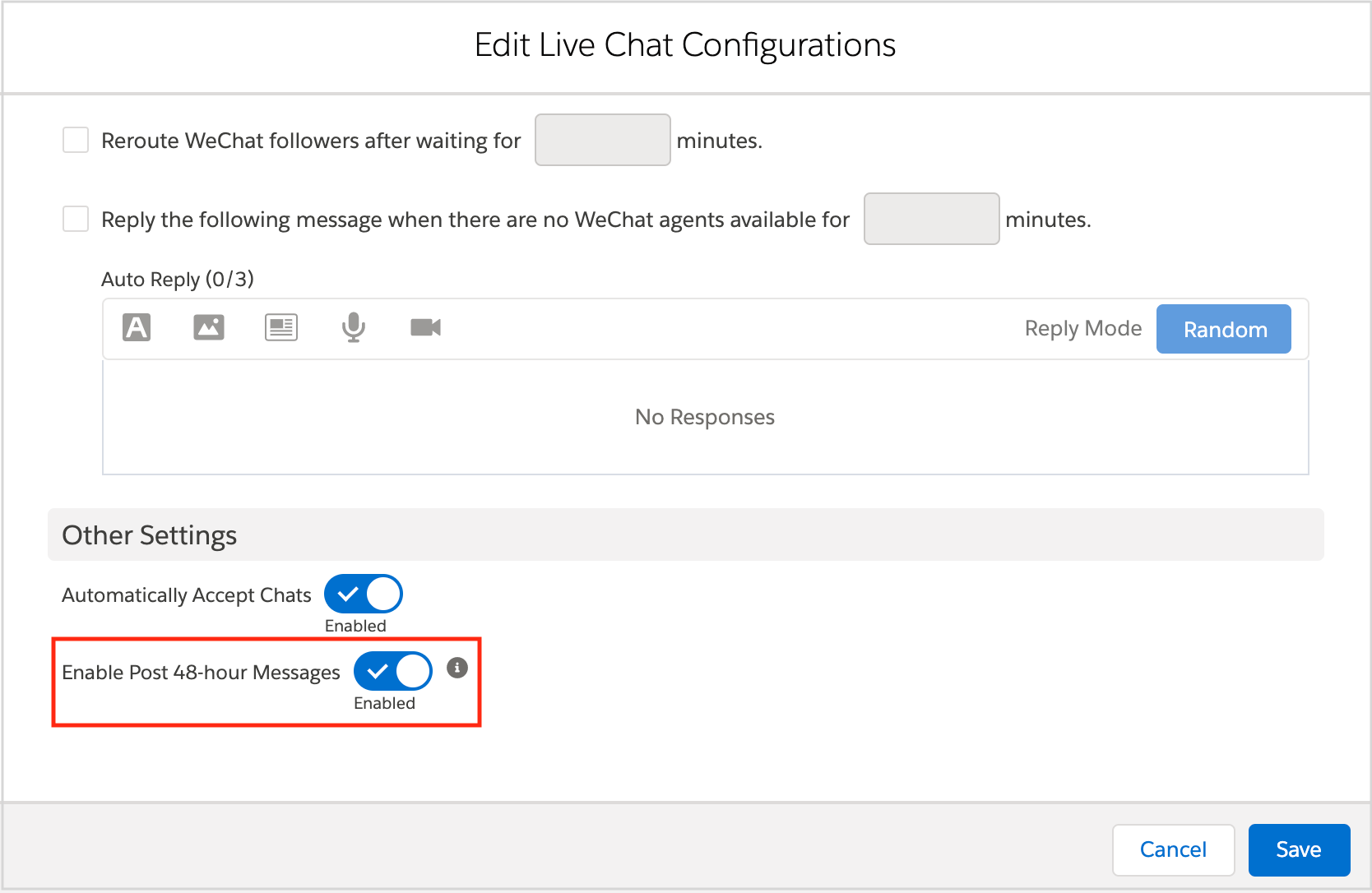Save the live chat configurations

click(x=1298, y=849)
